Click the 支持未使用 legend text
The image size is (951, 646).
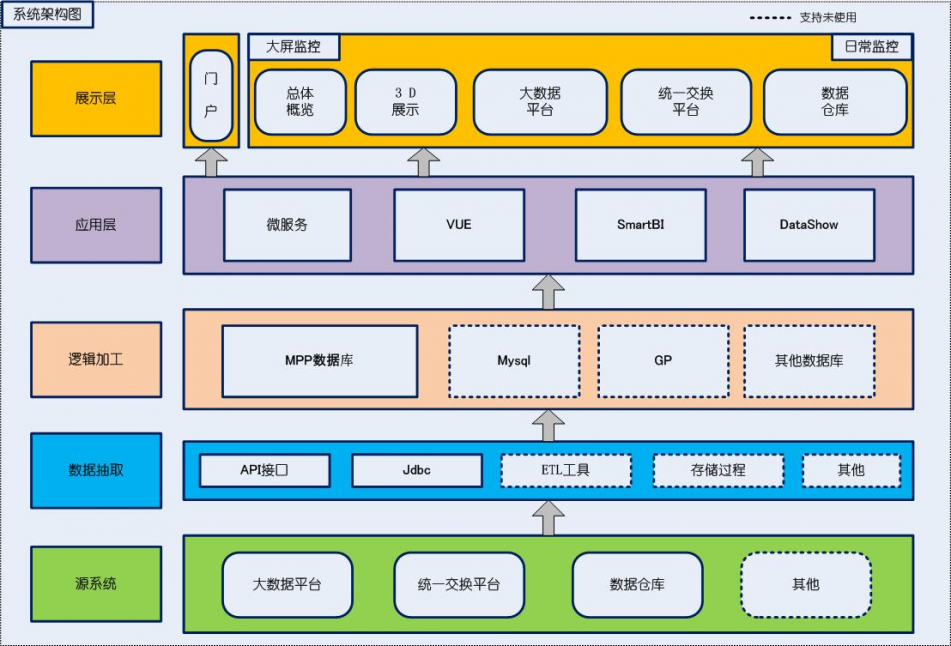coord(828,18)
